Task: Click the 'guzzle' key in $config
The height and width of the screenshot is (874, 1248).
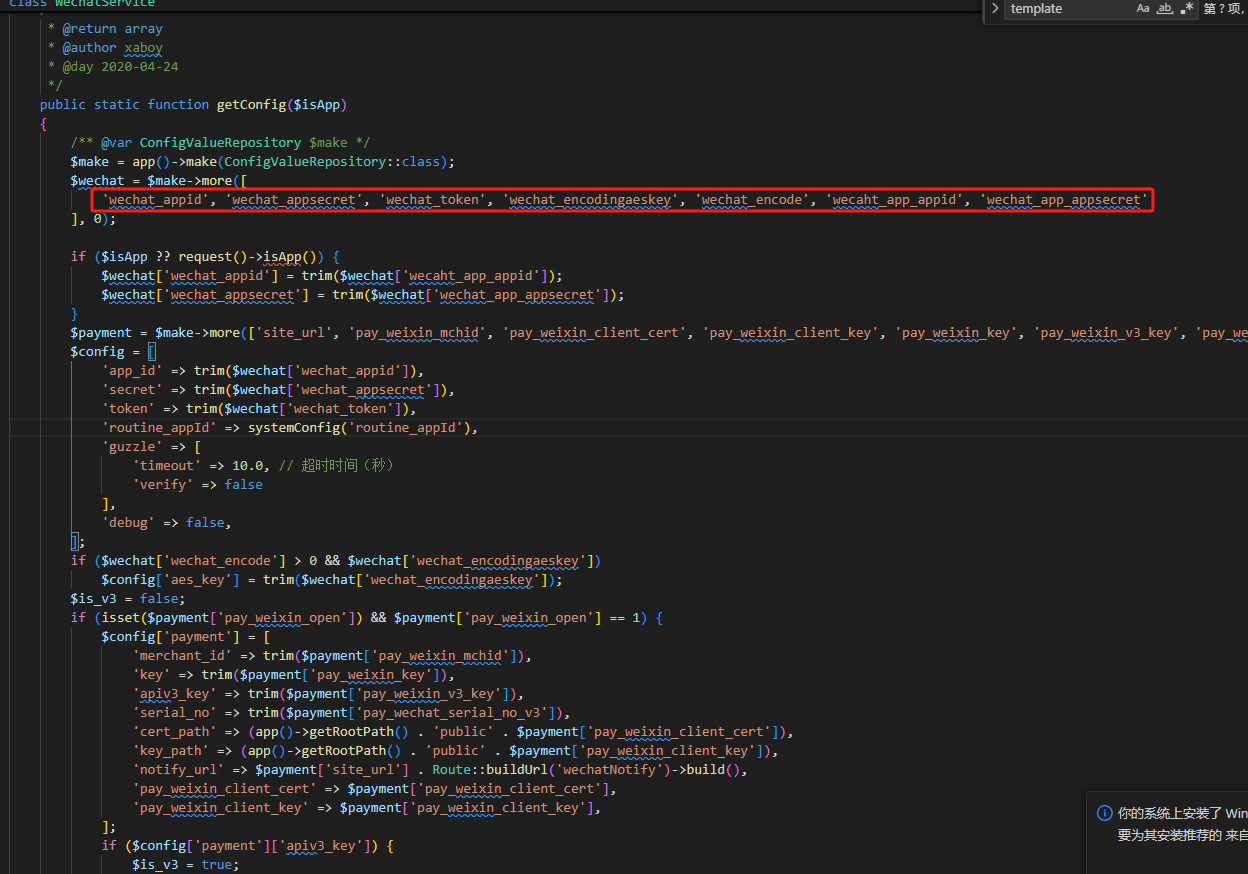Action: tap(133, 447)
